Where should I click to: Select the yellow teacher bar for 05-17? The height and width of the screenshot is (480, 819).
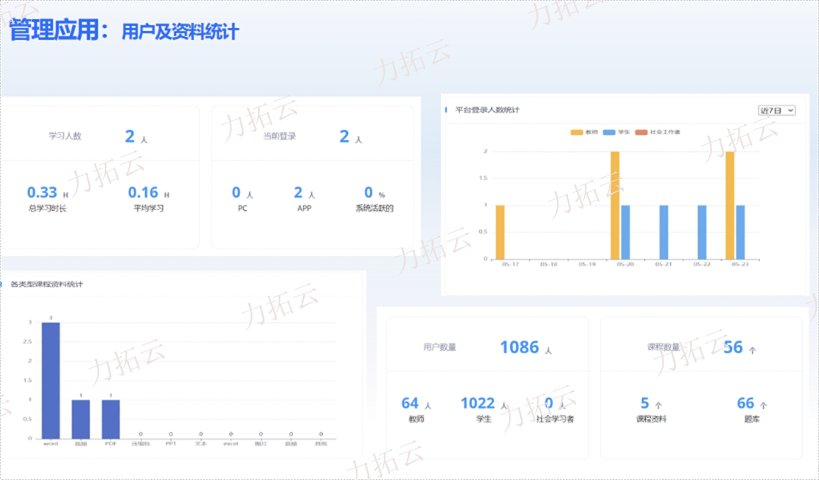pyautogui.click(x=500, y=232)
